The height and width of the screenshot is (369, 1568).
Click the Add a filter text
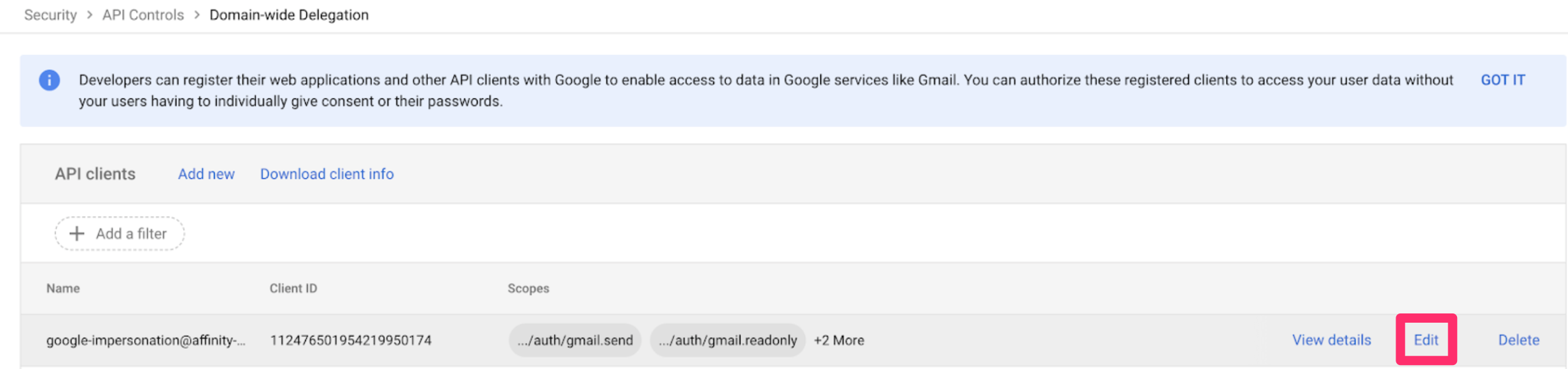tap(131, 233)
